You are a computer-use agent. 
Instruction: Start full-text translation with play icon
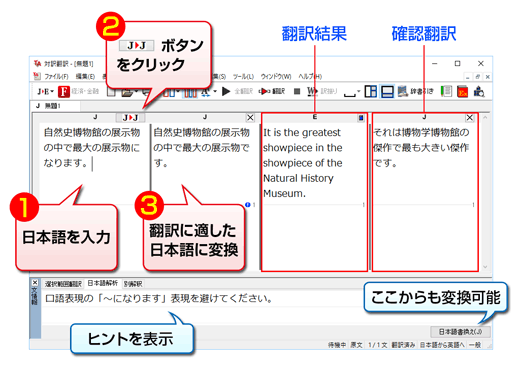point(226,91)
